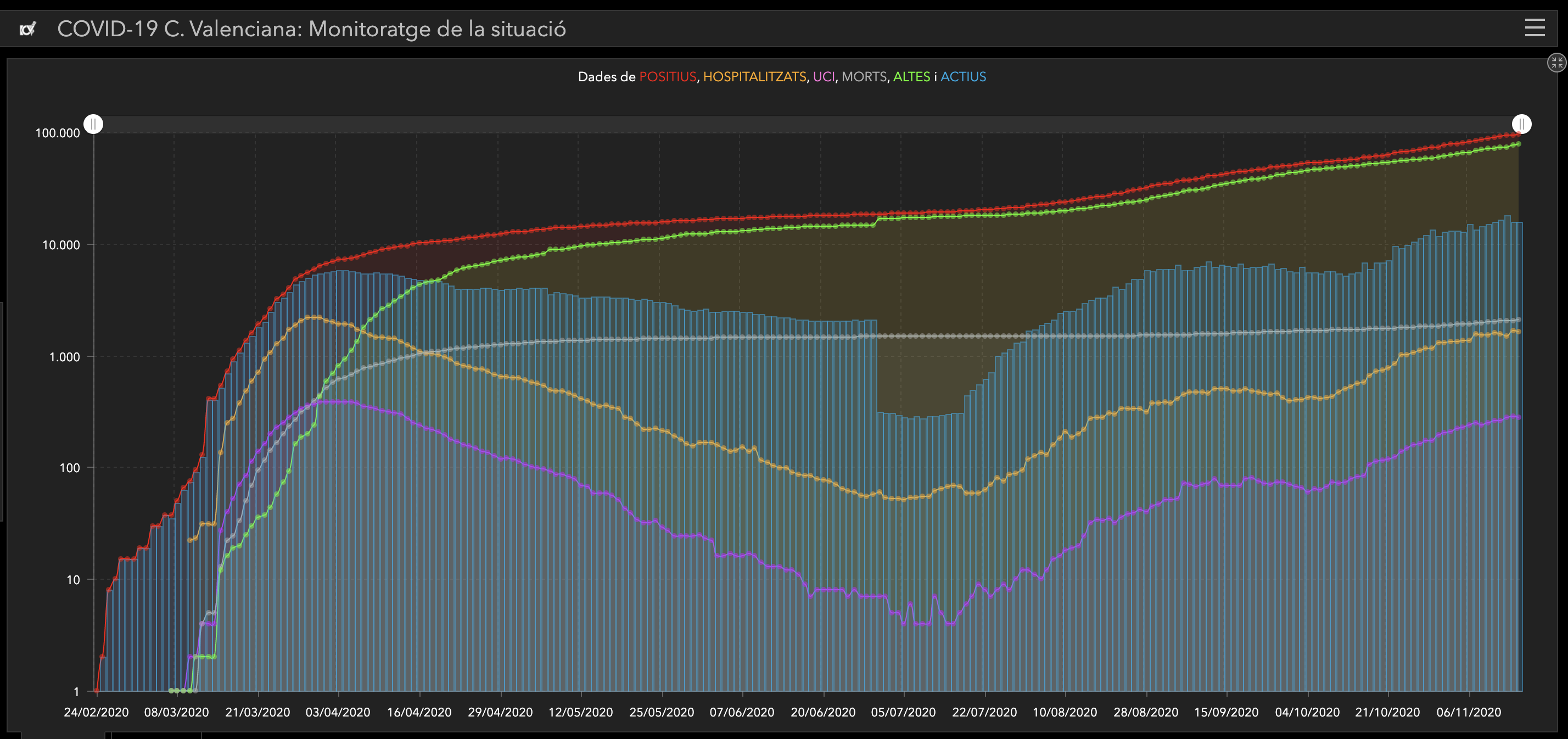Image resolution: width=1568 pixels, height=739 pixels.
Task: Click the MORTS legend label
Action: [x=864, y=77]
